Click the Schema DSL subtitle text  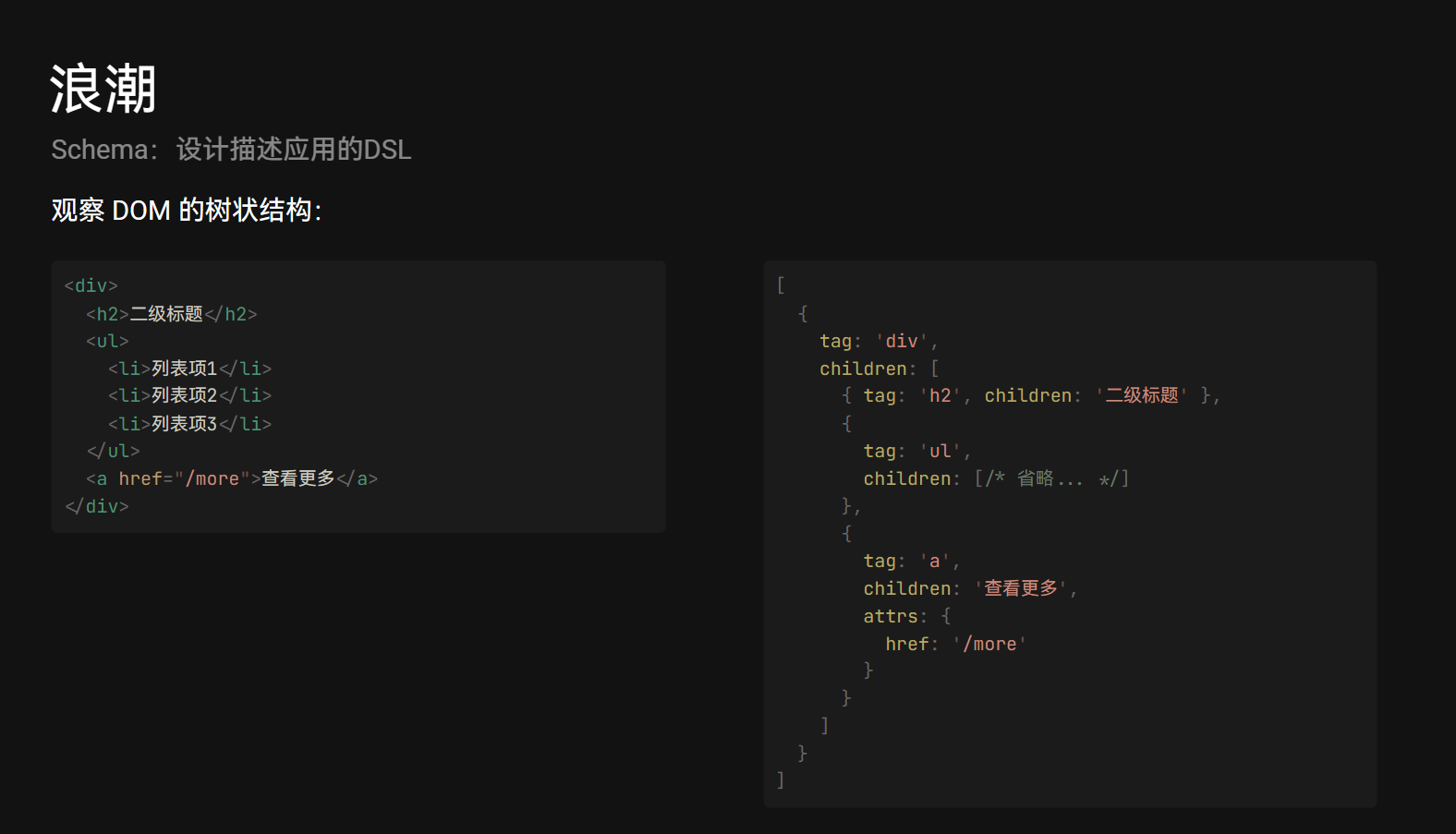coord(231,150)
